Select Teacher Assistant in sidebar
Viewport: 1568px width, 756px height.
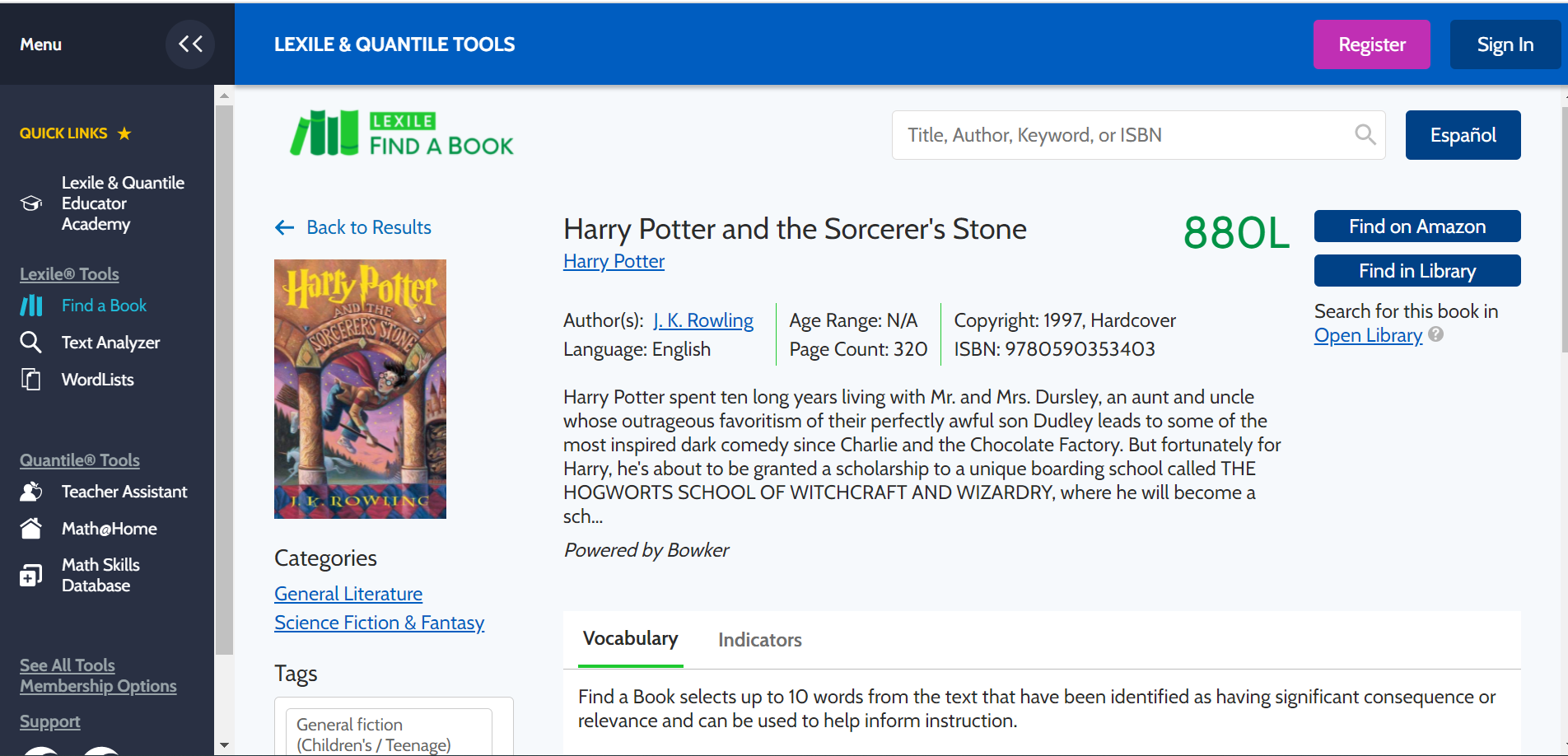point(124,492)
